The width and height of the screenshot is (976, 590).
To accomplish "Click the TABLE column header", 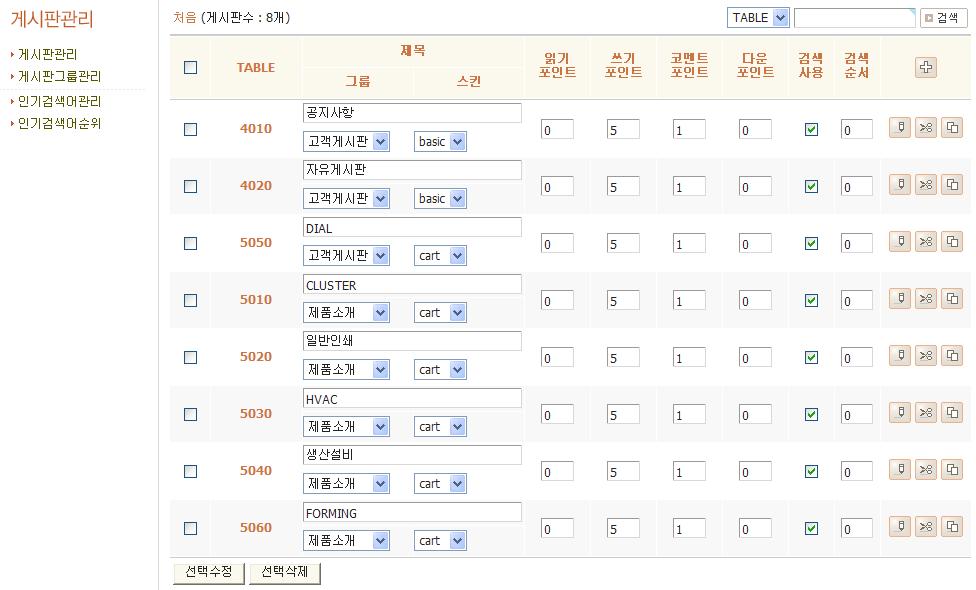I will click(256, 67).
